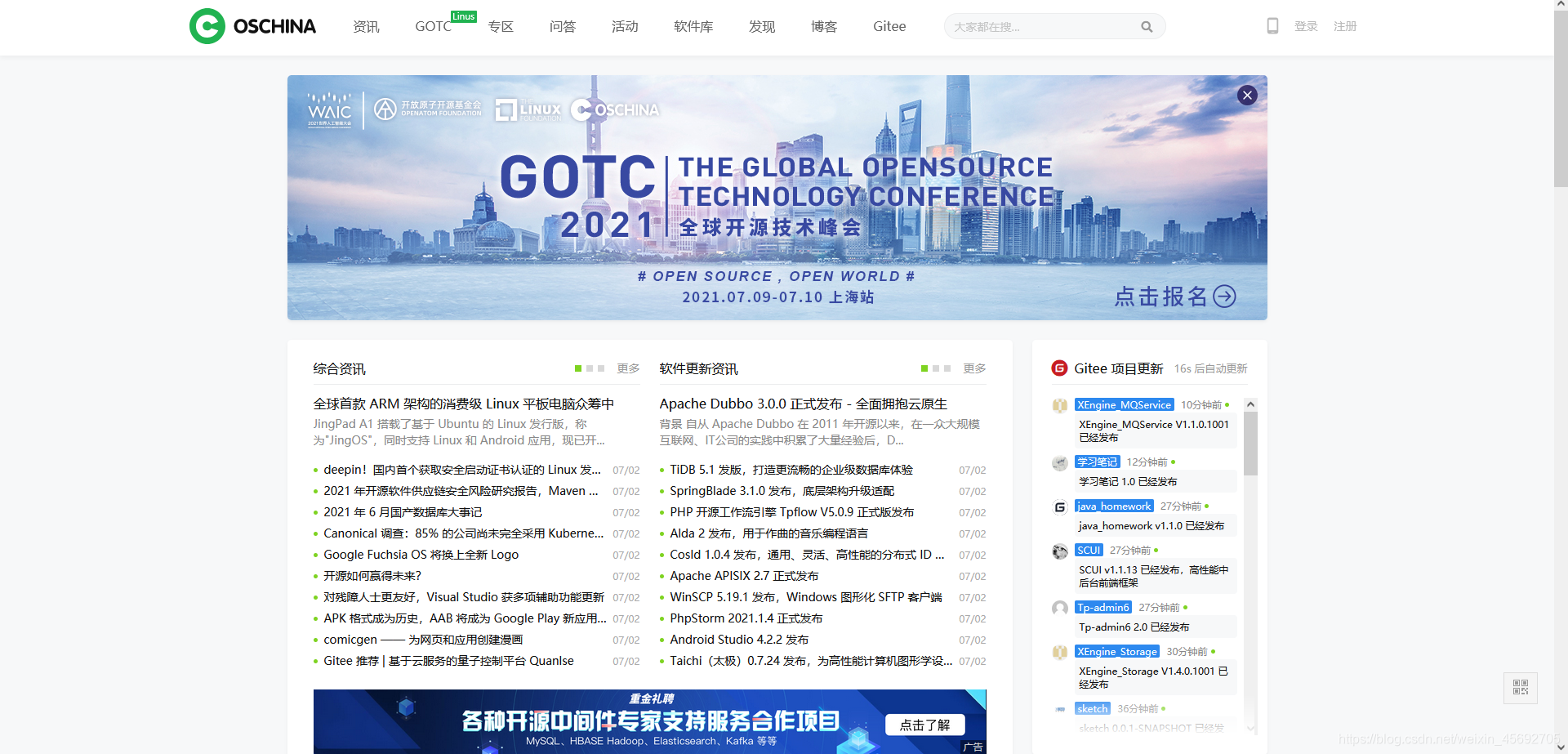The image size is (1568, 754).
Task: Click the arrow circle icon next to 点击报名
Action: point(1224,296)
